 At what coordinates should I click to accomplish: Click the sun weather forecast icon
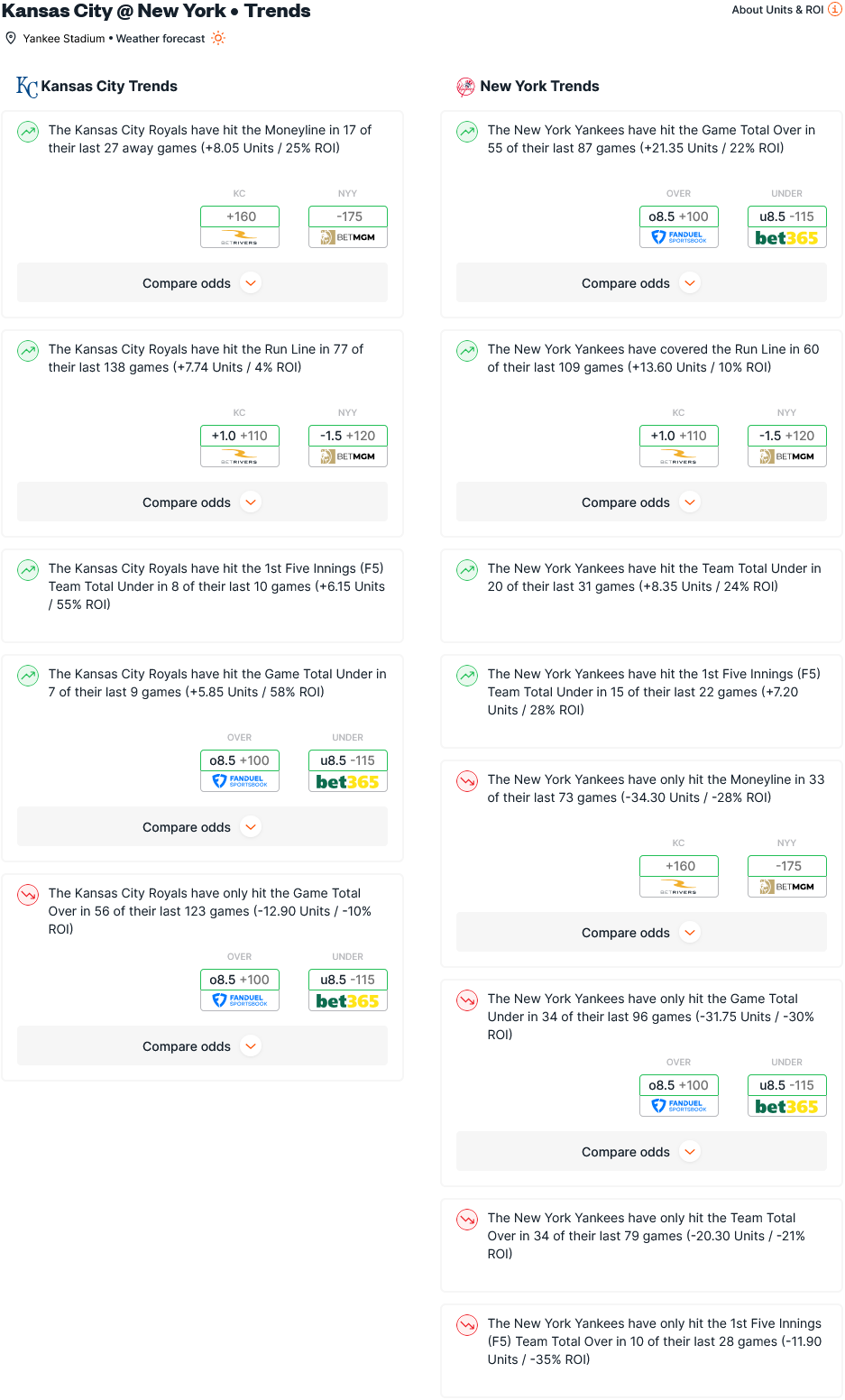(x=218, y=38)
